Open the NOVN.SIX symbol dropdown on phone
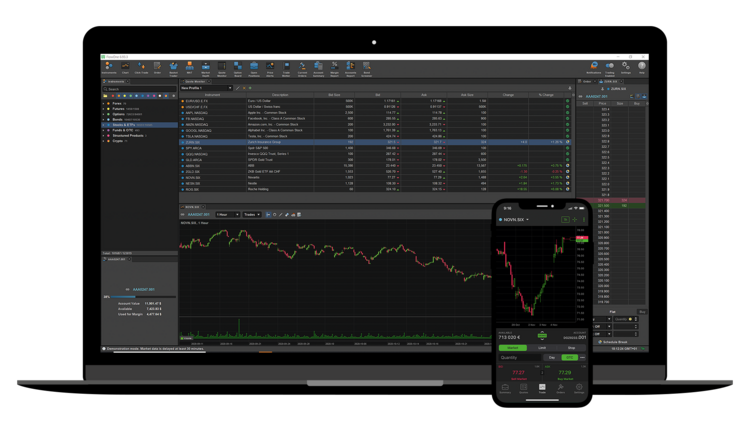The image size is (750, 421). (x=514, y=220)
